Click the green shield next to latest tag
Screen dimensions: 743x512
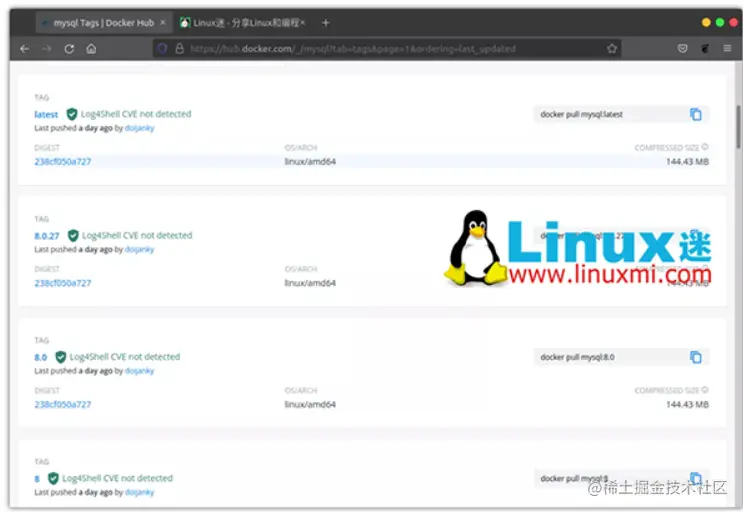click(72, 114)
